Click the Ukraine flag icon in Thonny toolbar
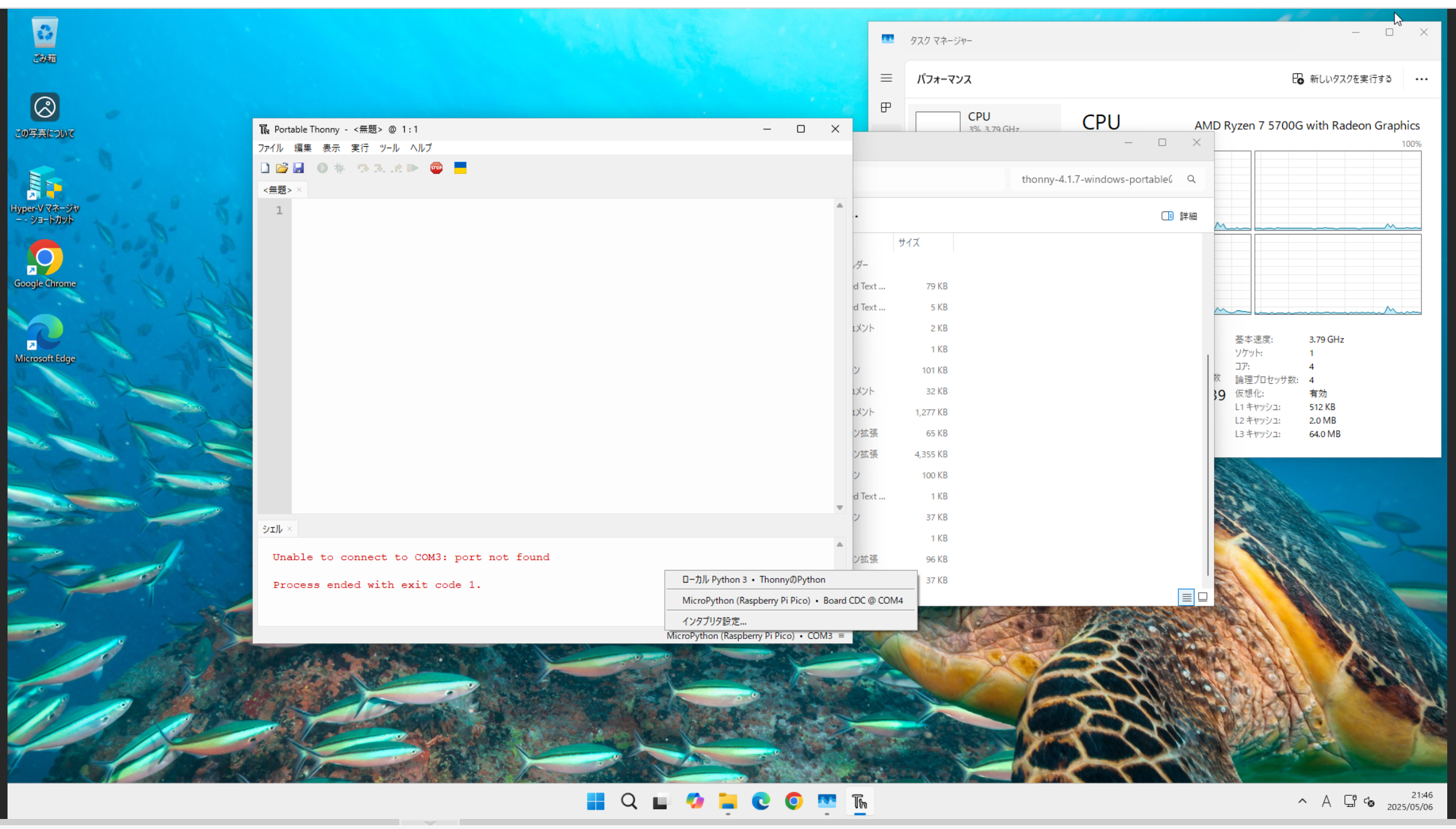This screenshot has height=829, width=1456. (x=460, y=168)
